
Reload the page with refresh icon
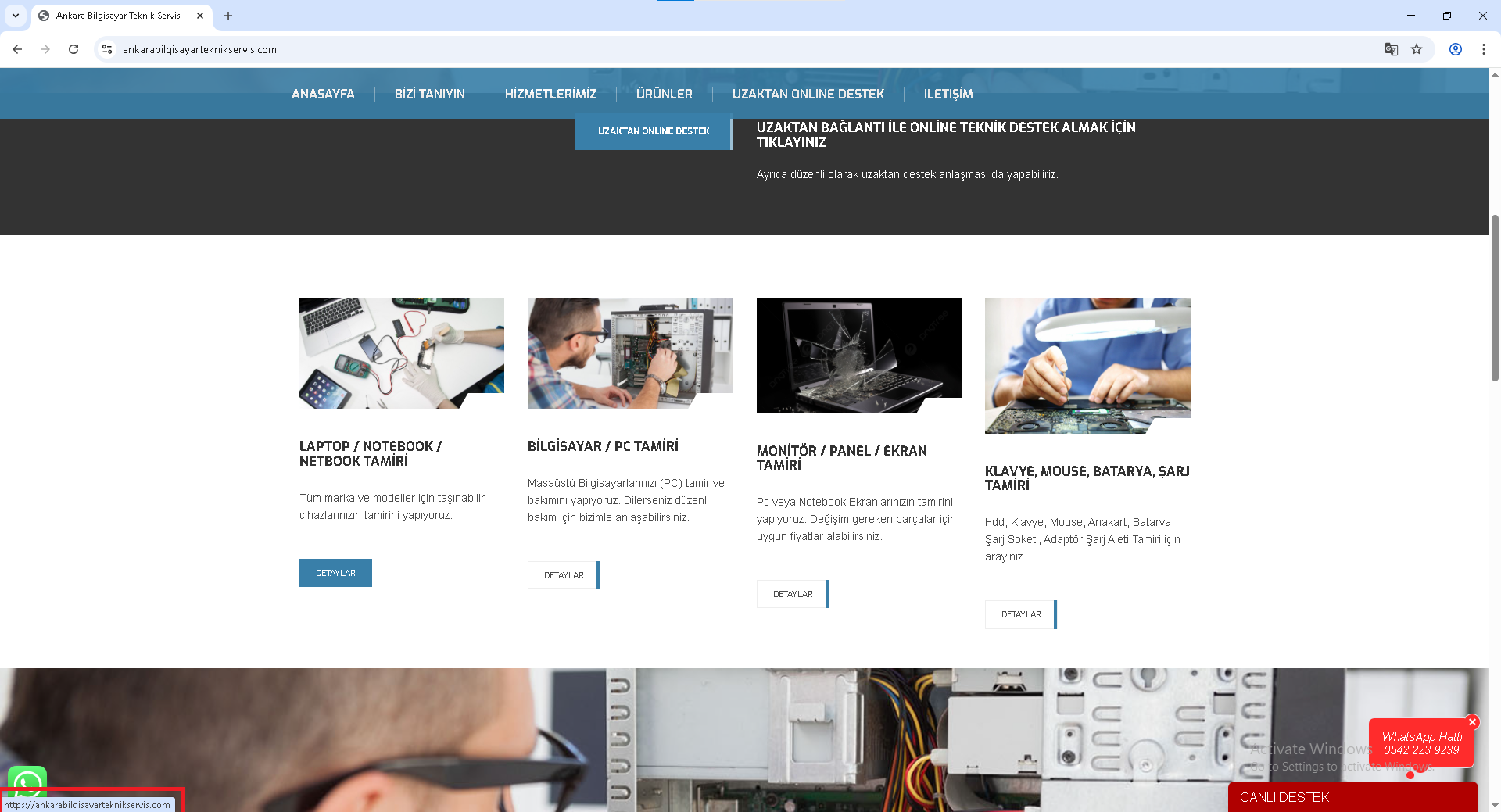coord(73,49)
